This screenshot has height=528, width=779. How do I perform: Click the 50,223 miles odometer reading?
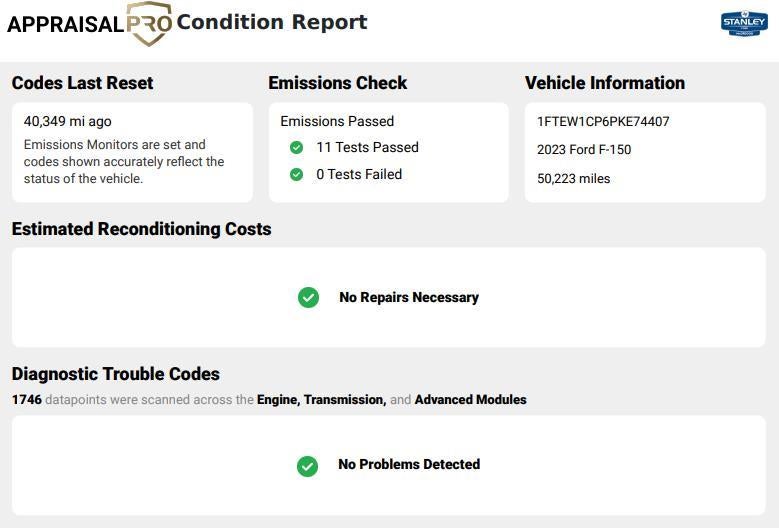(573, 179)
